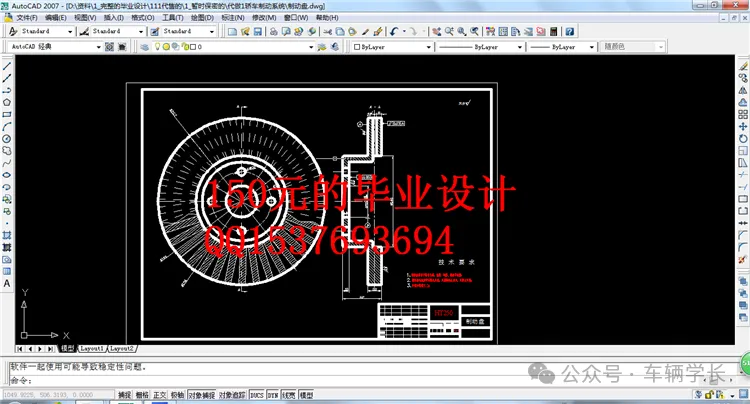Select the Line draw tool
This screenshot has width=750, height=404.
pyautogui.click(x=7, y=66)
